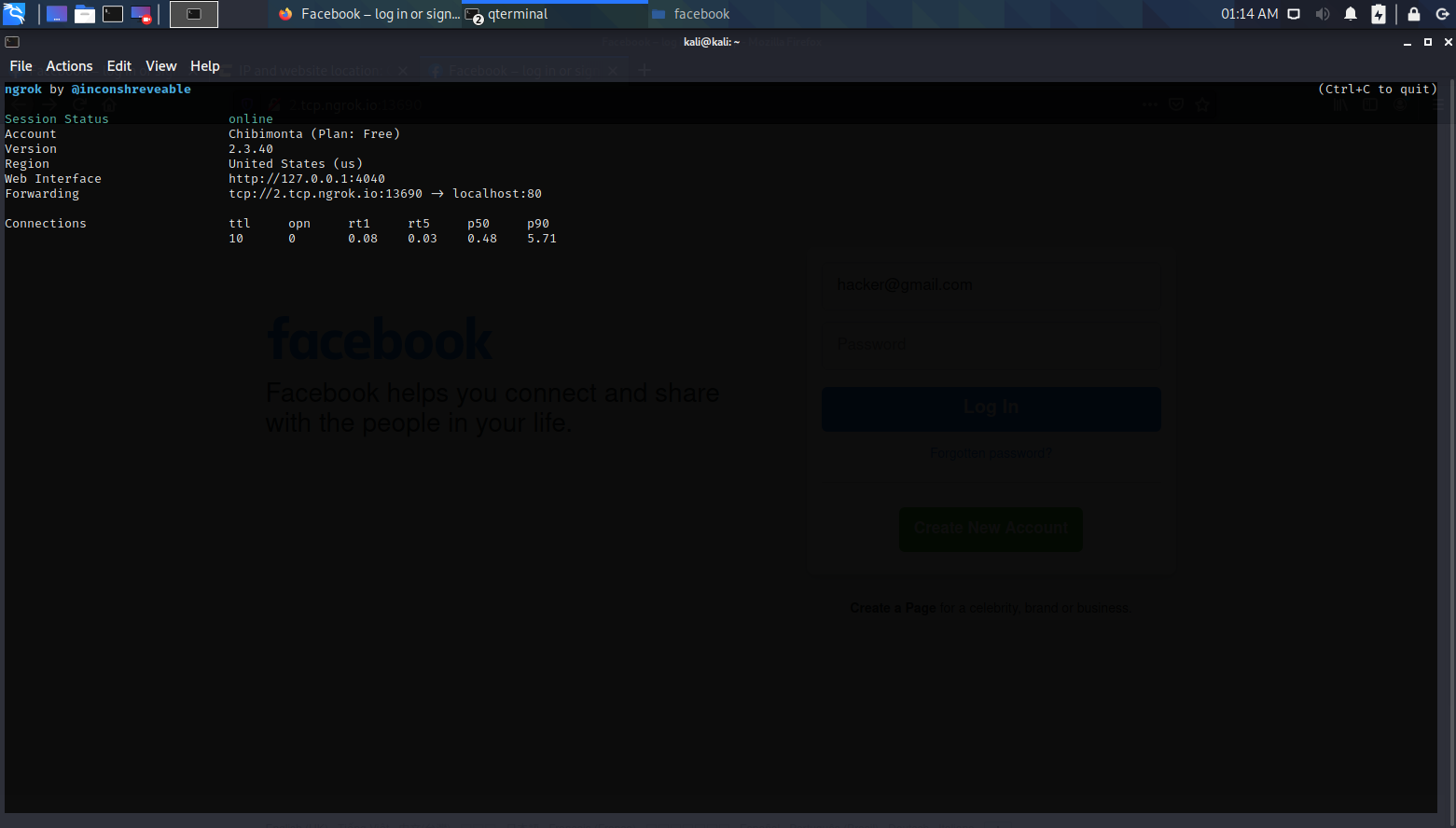Click the ttl value '10'
The width and height of the screenshot is (1456, 828).
pos(236,239)
